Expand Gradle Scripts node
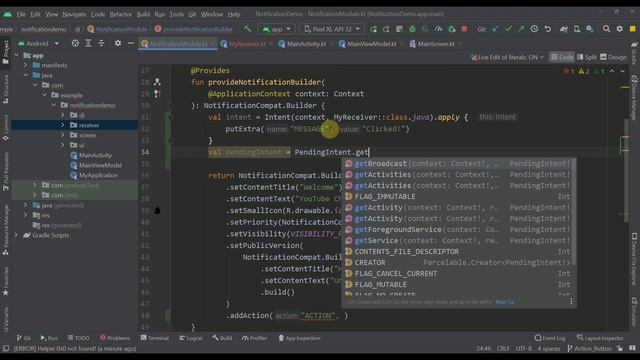 pos(17,235)
